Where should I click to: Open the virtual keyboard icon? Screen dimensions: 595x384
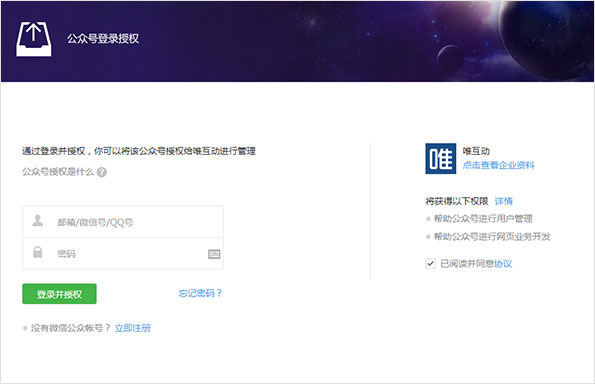pyautogui.click(x=214, y=254)
